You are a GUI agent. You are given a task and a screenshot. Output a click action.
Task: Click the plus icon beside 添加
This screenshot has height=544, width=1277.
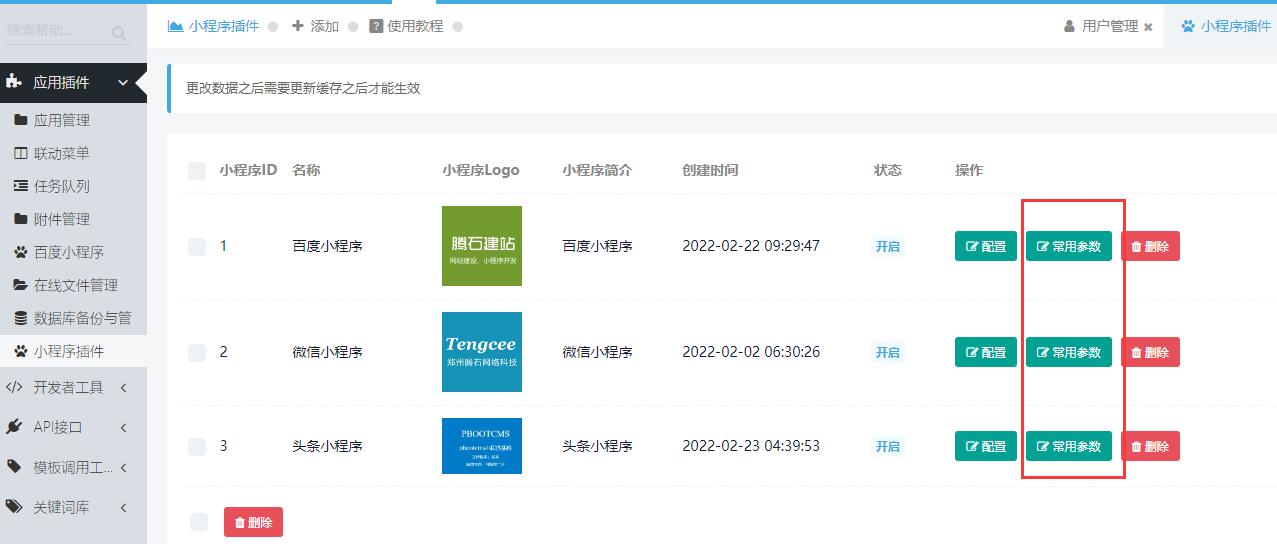pyautogui.click(x=298, y=26)
